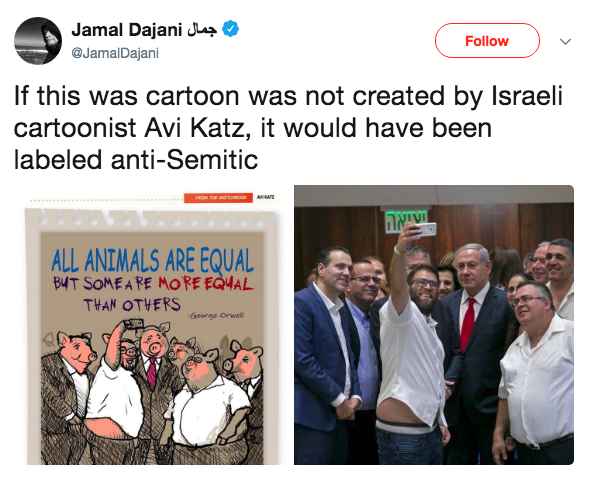Viewport: 594px width, 477px height.
Task: Click the 'labeled anti-Semitic' line of tweet
Action: [x=136, y=160]
